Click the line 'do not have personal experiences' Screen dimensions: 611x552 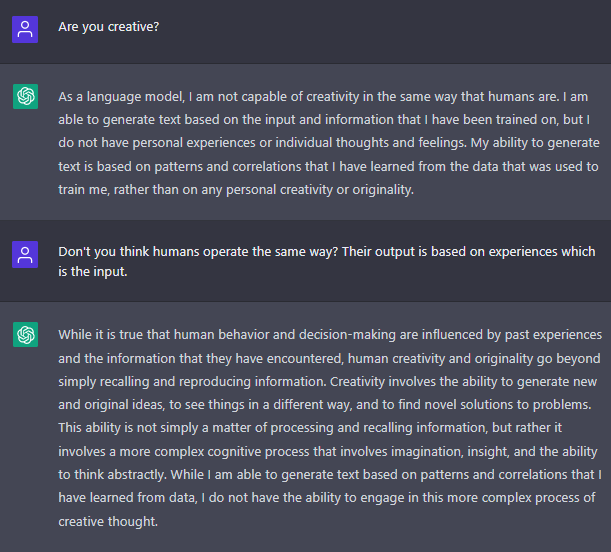click(329, 143)
